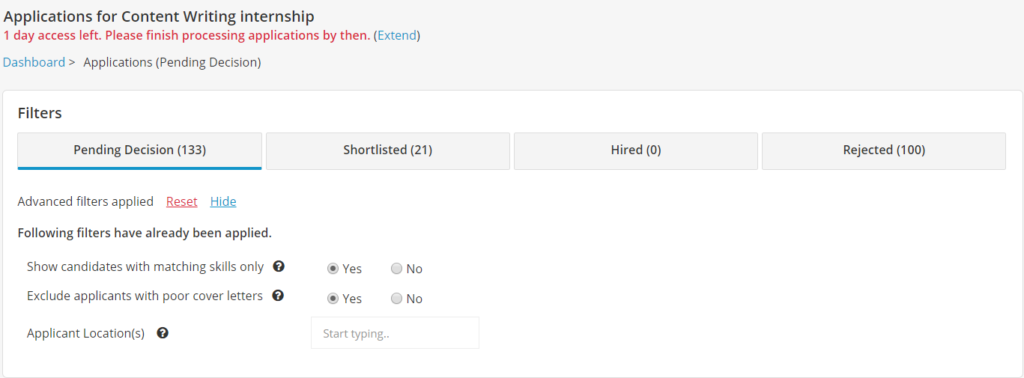Open the Hired (0) tab
Image resolution: width=1024 pixels, height=378 pixels.
[x=636, y=151]
